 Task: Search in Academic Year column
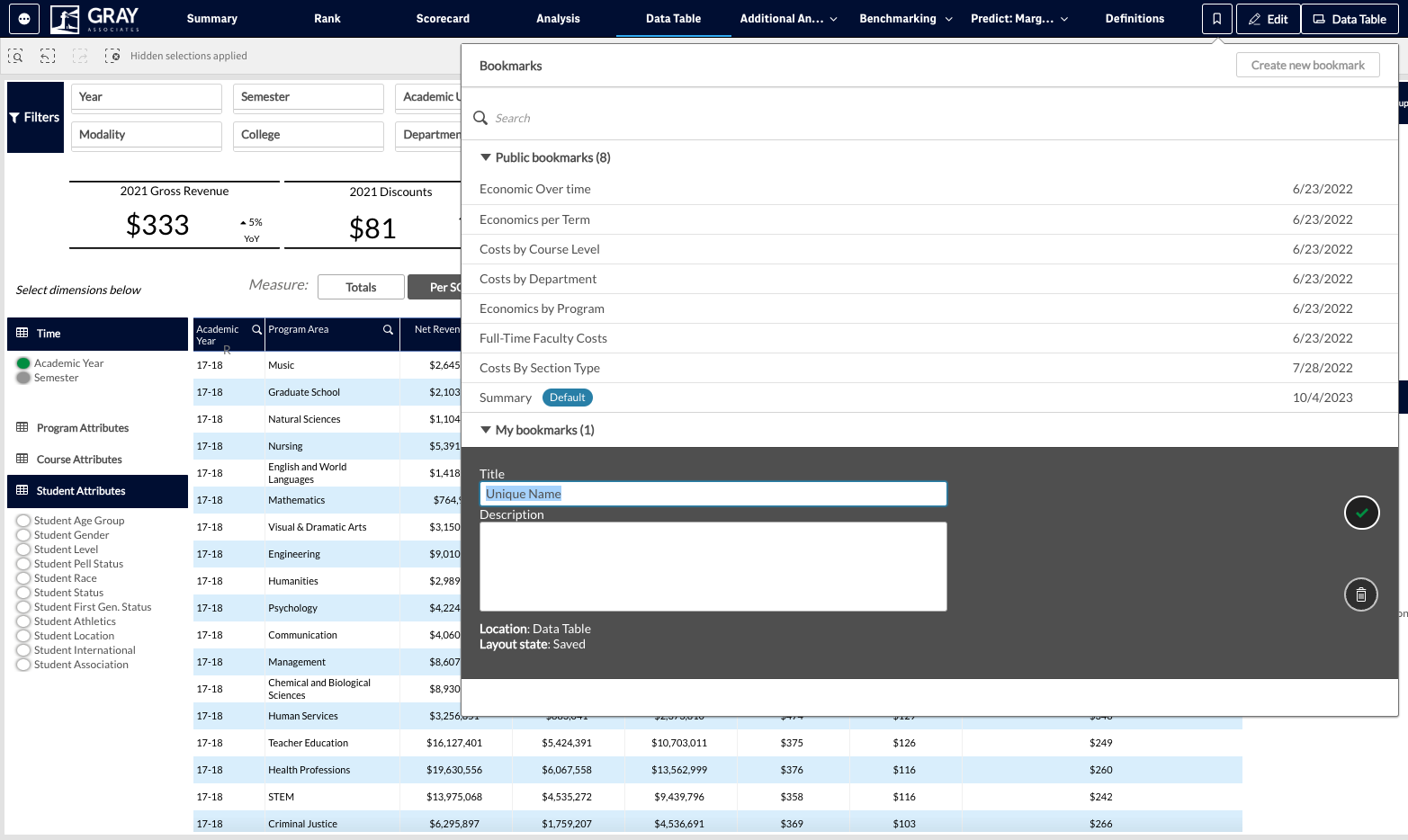point(256,329)
